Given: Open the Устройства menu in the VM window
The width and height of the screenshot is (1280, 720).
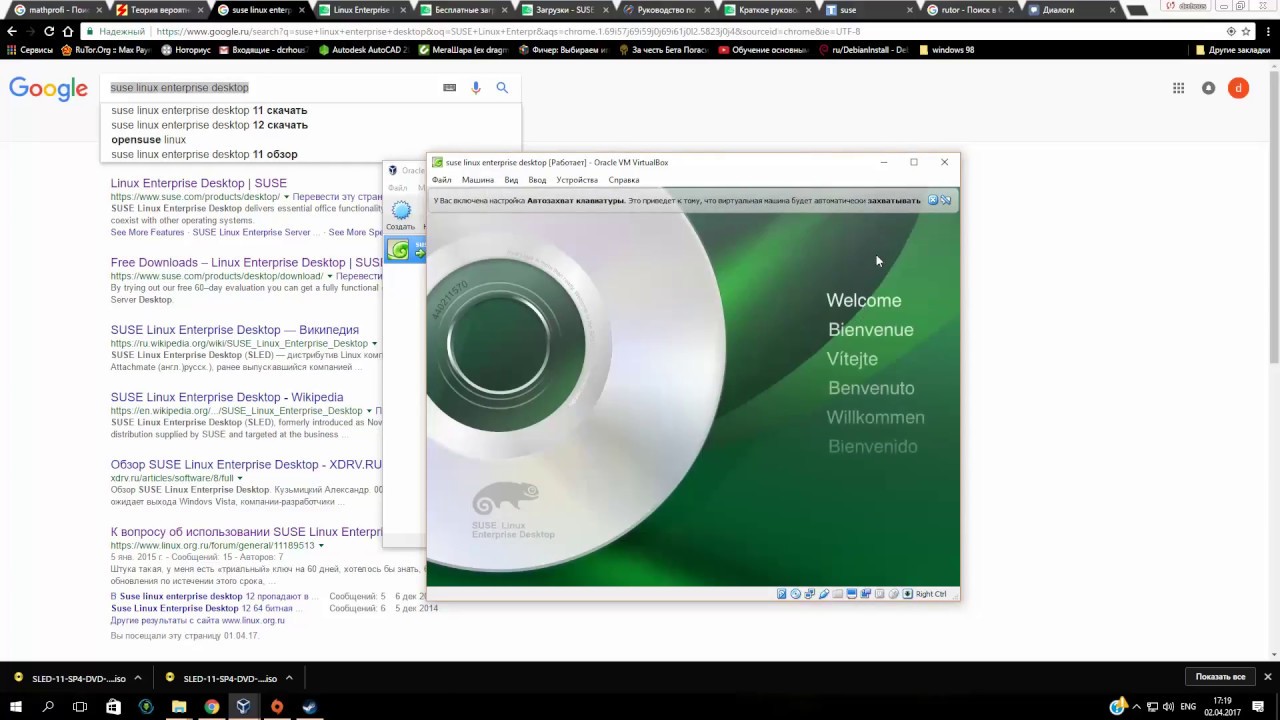Looking at the screenshot, I should [x=577, y=180].
